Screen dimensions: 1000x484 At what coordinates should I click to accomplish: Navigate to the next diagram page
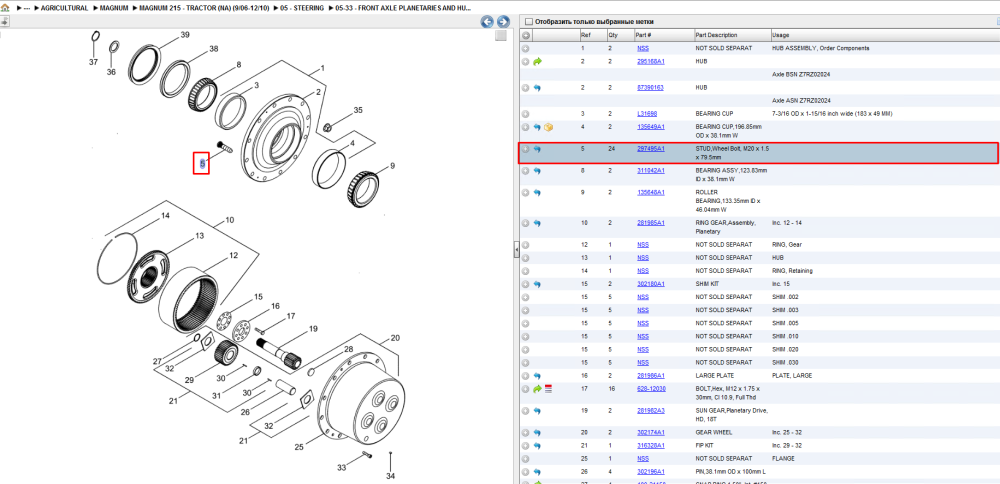coord(503,22)
